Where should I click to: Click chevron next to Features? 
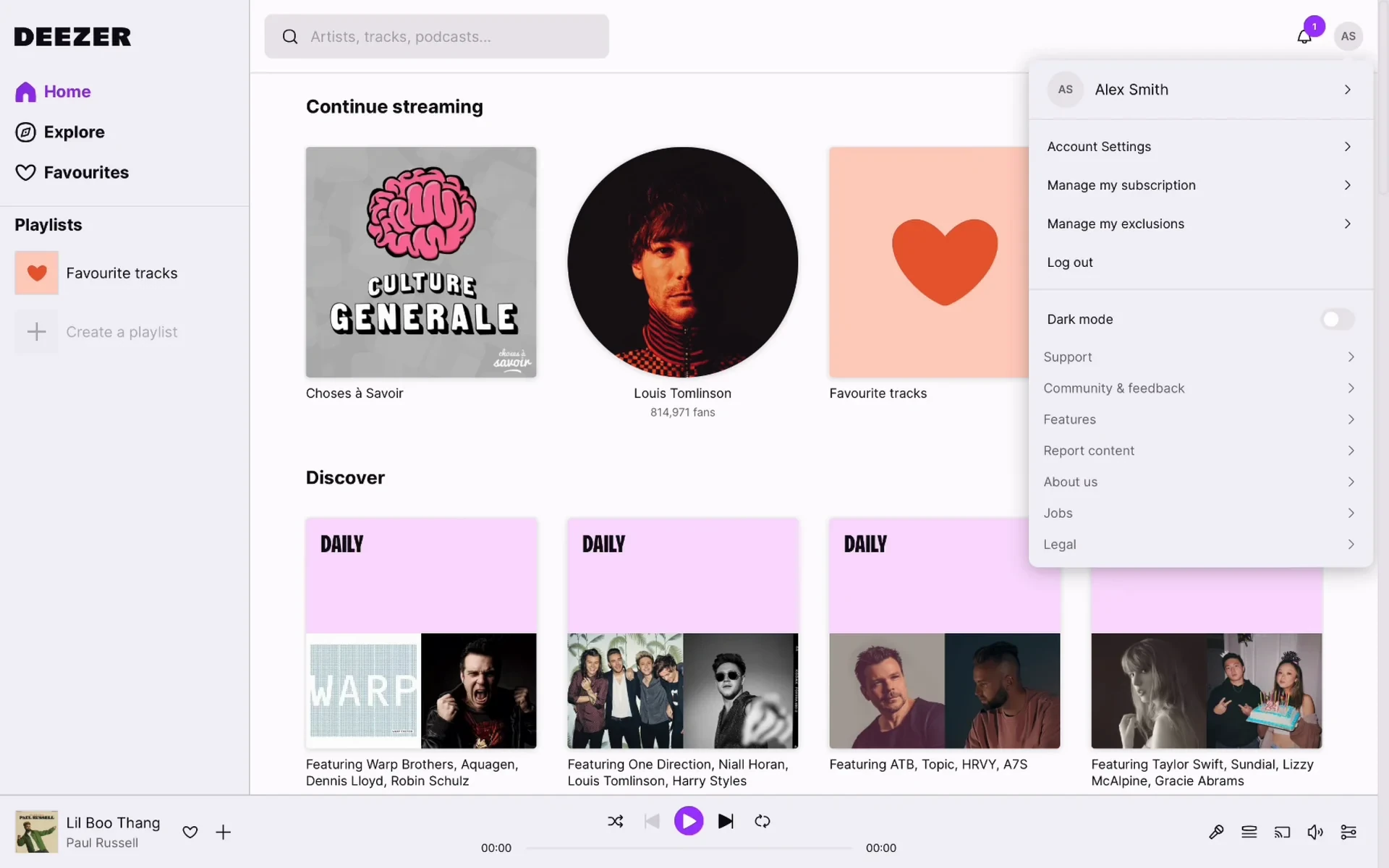[x=1351, y=420]
